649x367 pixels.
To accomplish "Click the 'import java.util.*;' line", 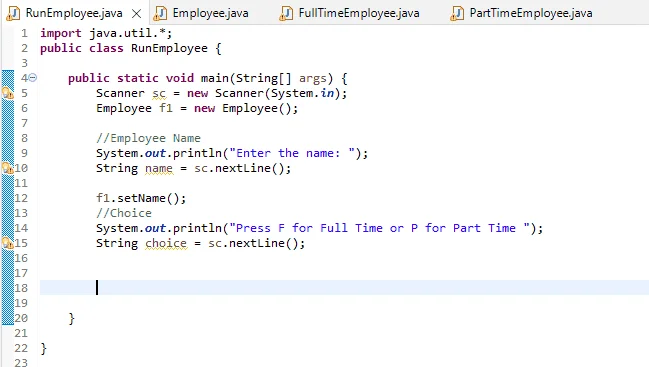I will coord(106,33).
